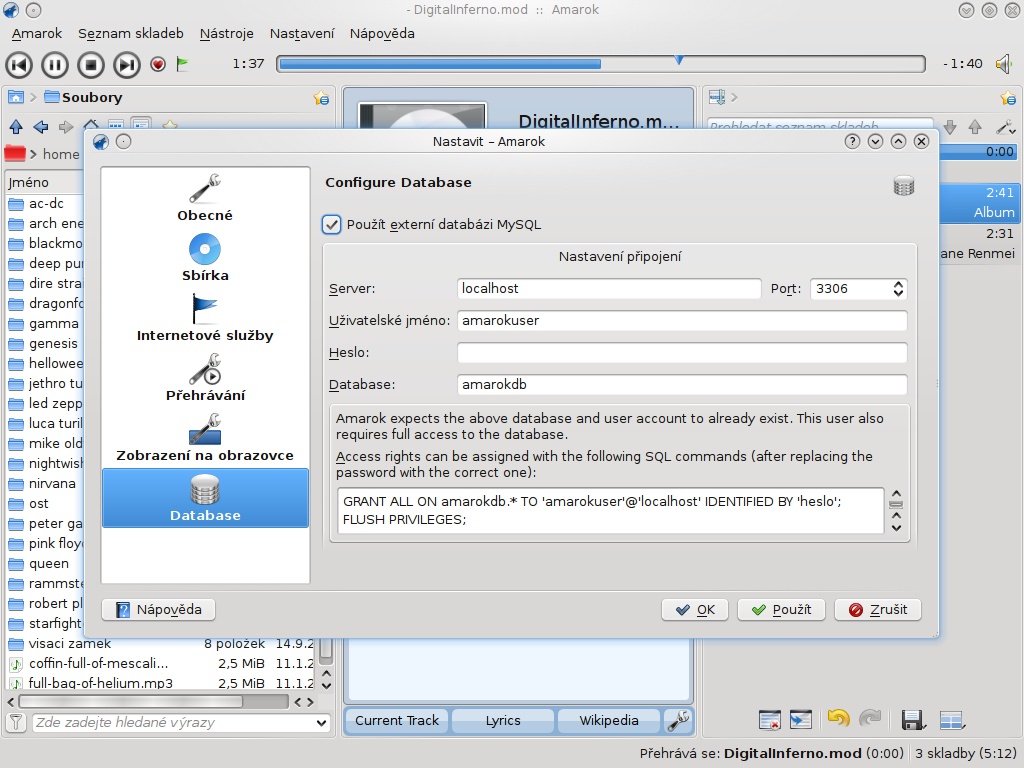Switch to the Wikipedia tab

[x=609, y=721]
